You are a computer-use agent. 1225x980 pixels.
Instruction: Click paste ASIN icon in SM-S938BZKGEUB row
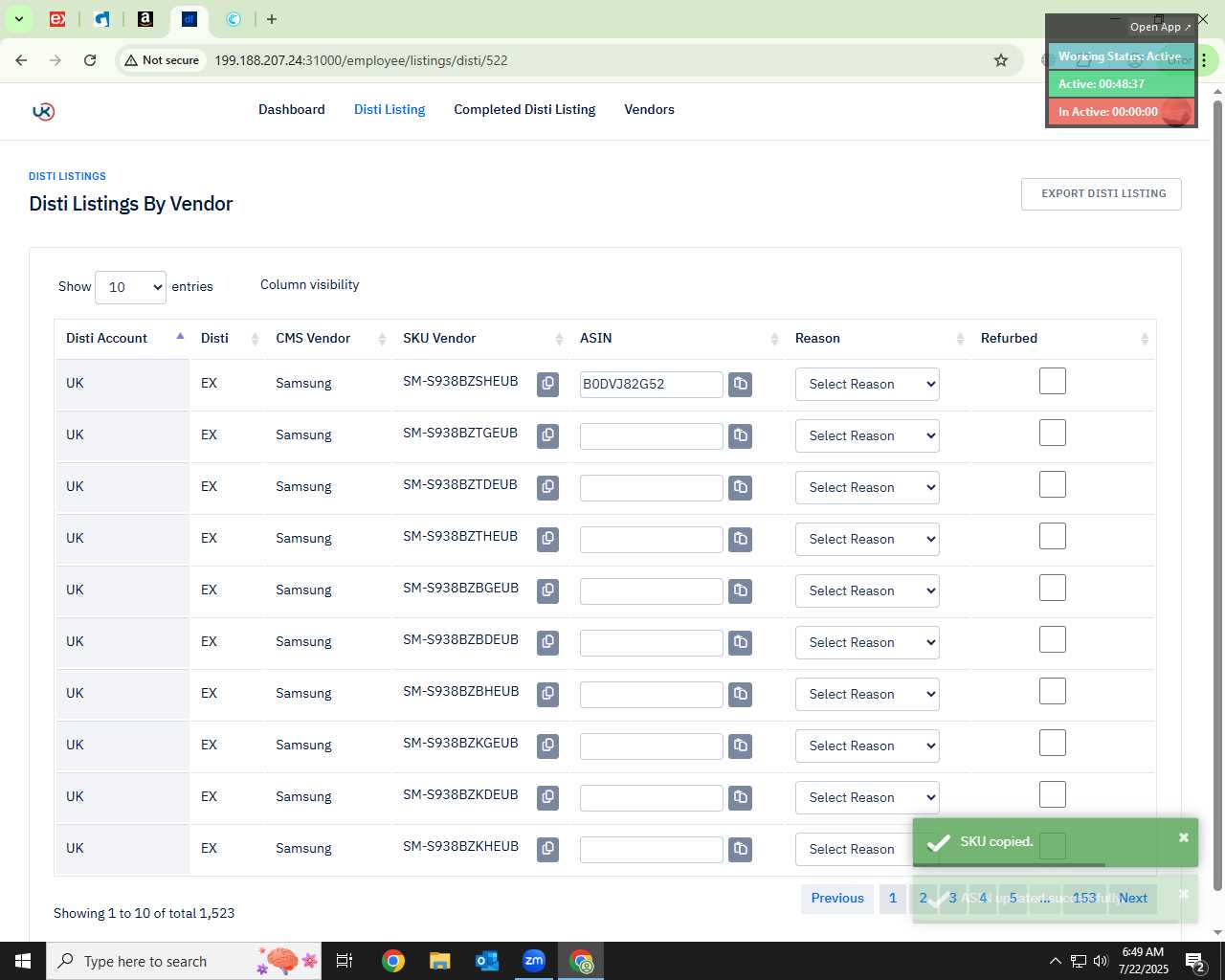point(740,746)
